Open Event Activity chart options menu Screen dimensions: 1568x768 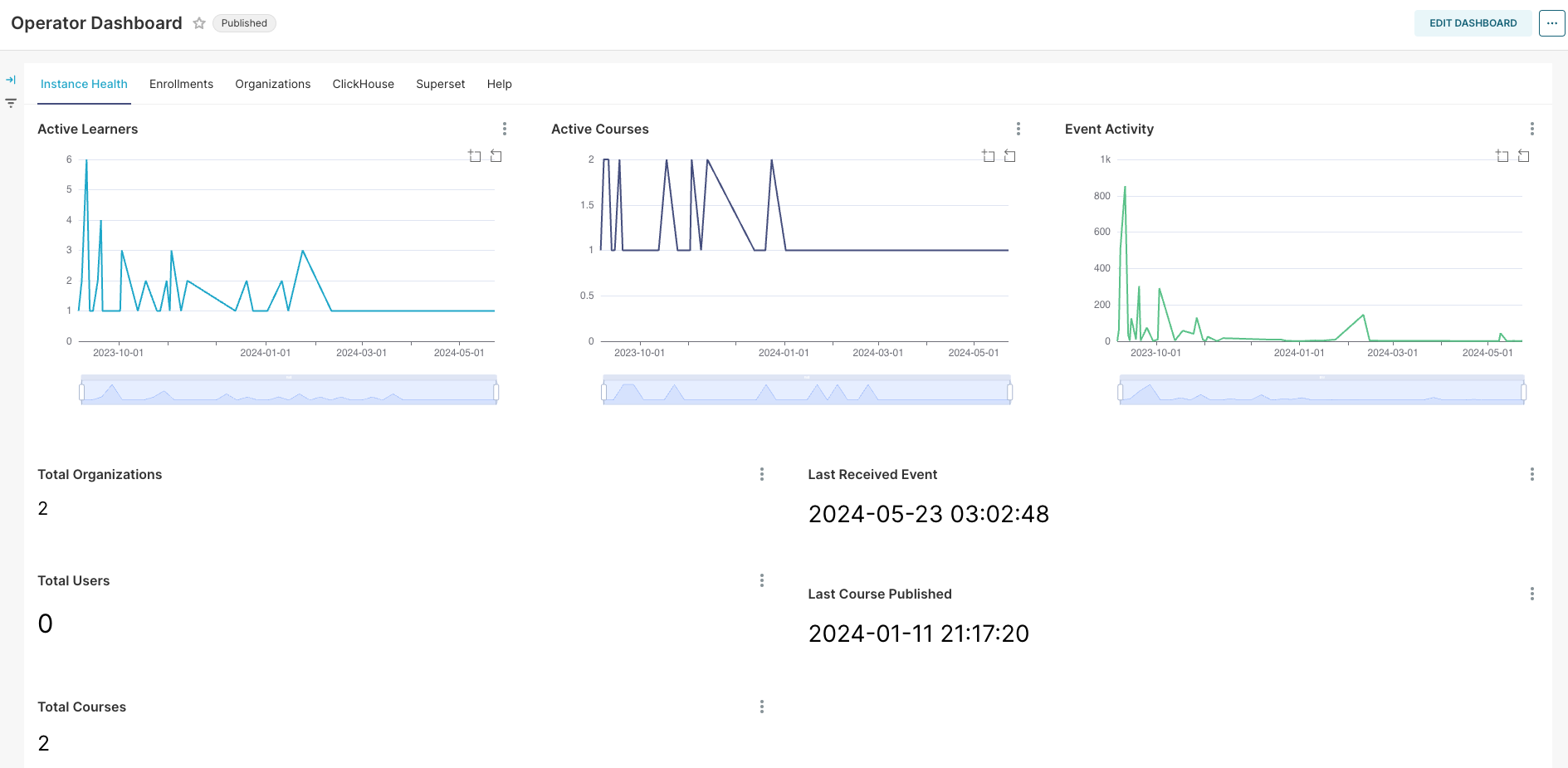tap(1532, 129)
